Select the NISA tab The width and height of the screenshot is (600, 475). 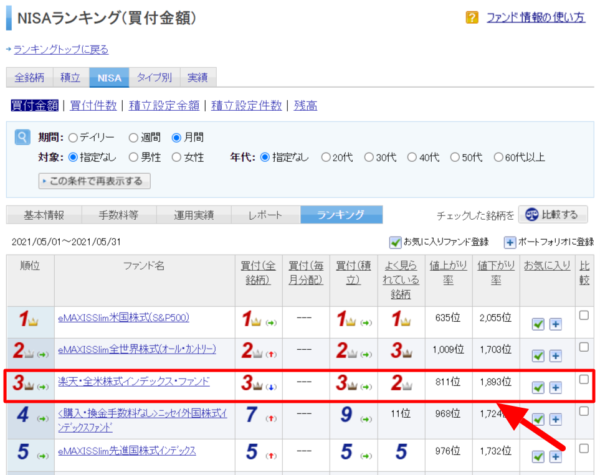(109, 78)
